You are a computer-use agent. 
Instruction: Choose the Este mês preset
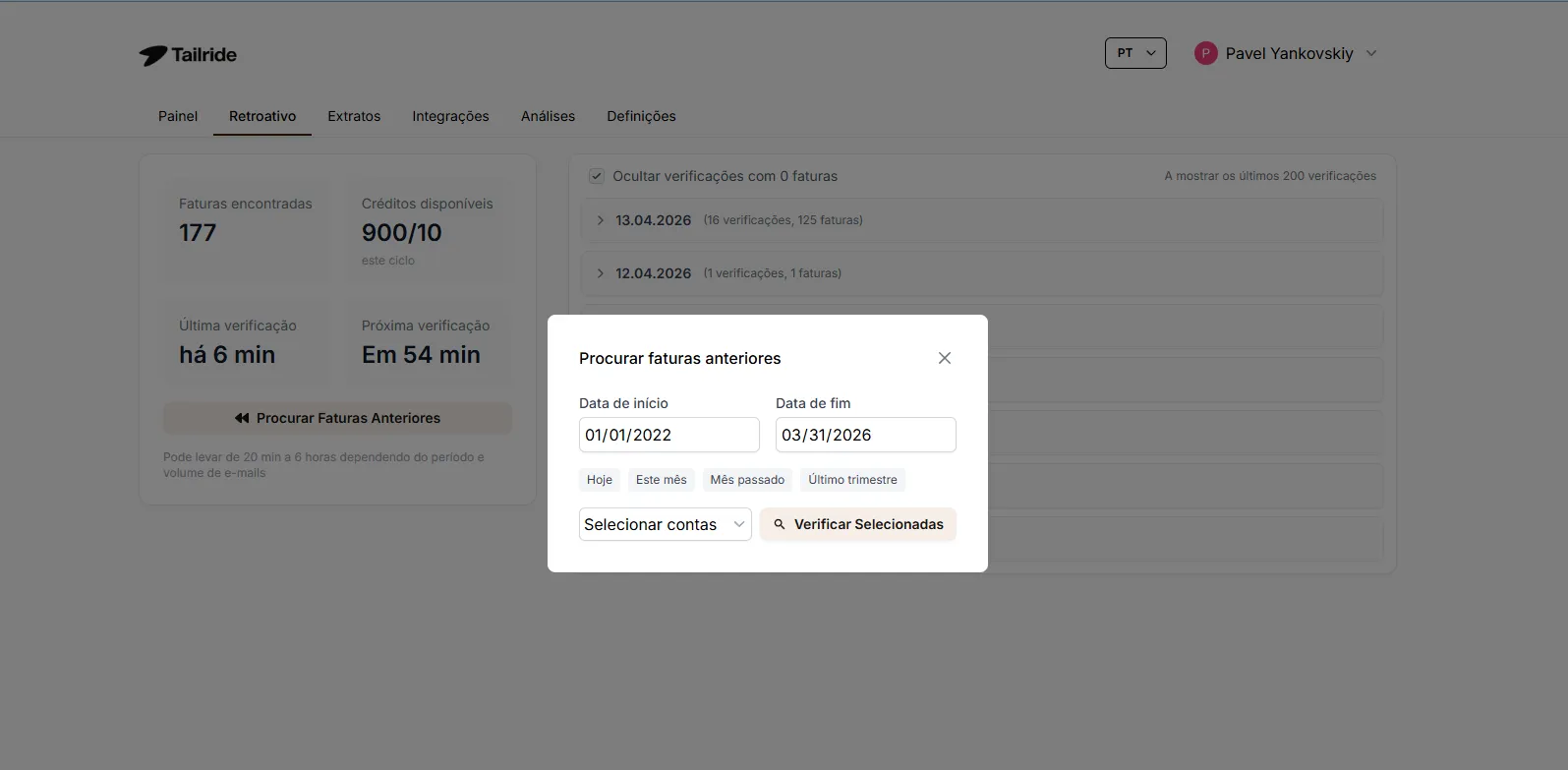[x=661, y=480]
